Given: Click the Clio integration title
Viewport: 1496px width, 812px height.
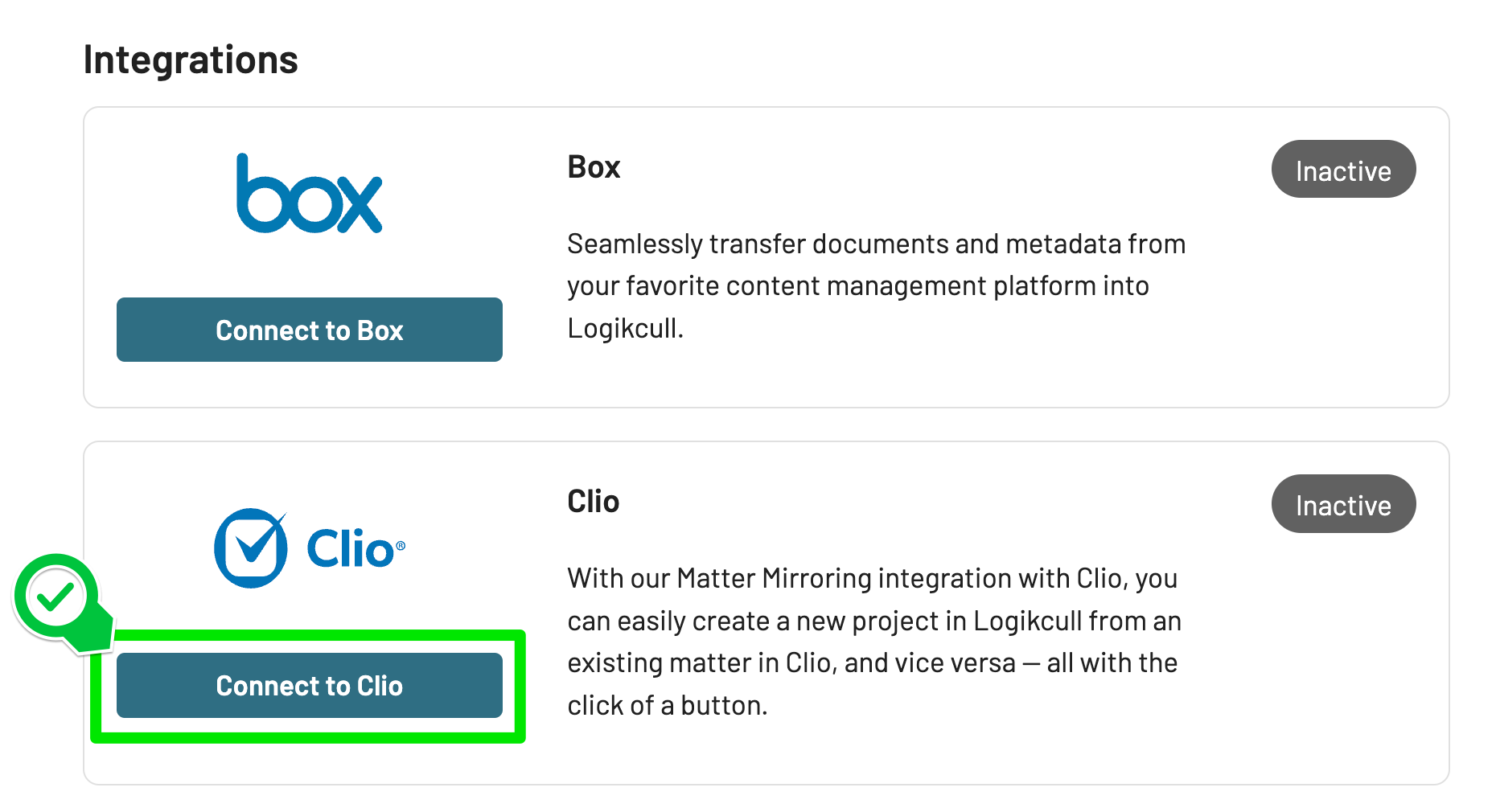Looking at the screenshot, I should (x=593, y=502).
